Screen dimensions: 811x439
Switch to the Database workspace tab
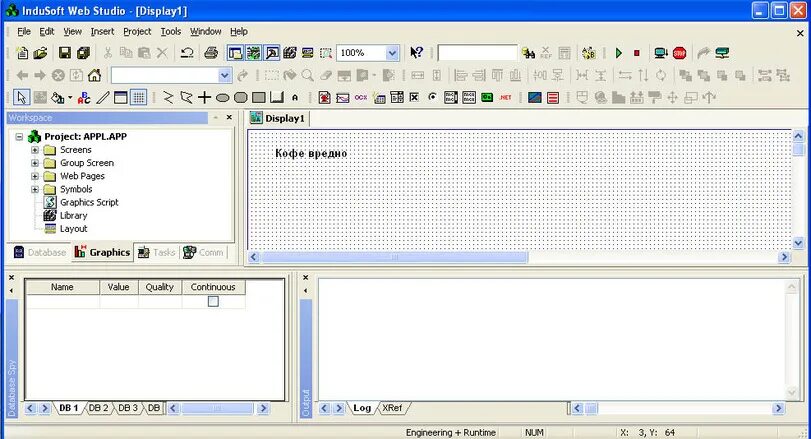click(40, 252)
